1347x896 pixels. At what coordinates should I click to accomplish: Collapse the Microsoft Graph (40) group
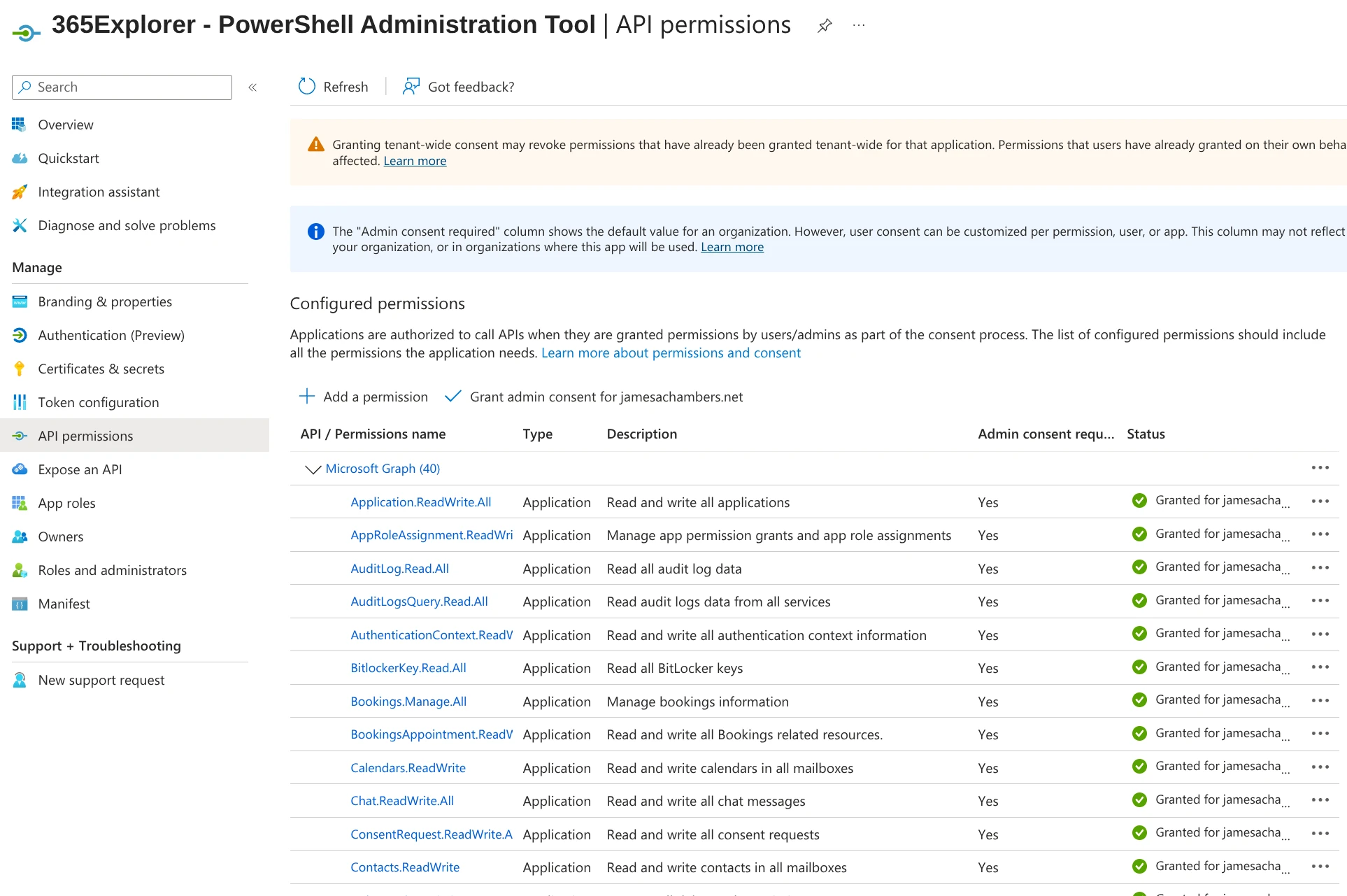coord(312,469)
